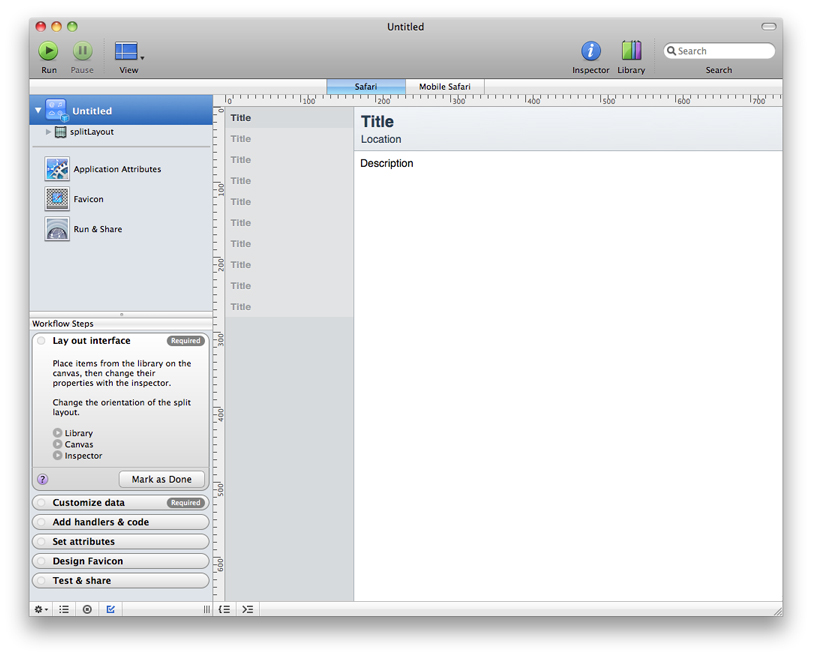
Task: Click the Mark as Done button
Action: click(x=161, y=479)
